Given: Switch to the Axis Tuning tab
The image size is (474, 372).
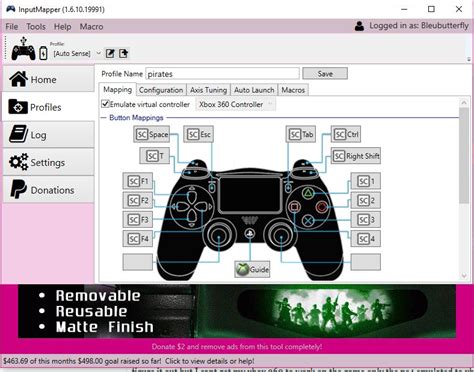Looking at the screenshot, I should [x=208, y=90].
